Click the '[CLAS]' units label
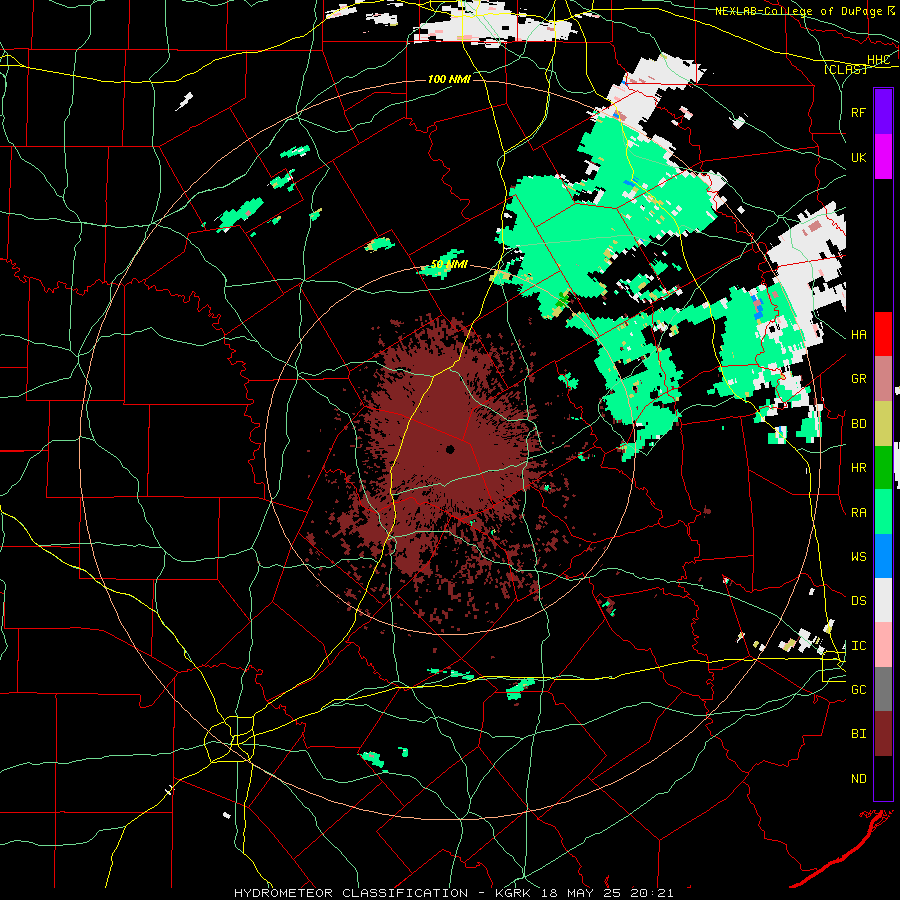Viewport: 900px width, 900px height. coord(845,69)
